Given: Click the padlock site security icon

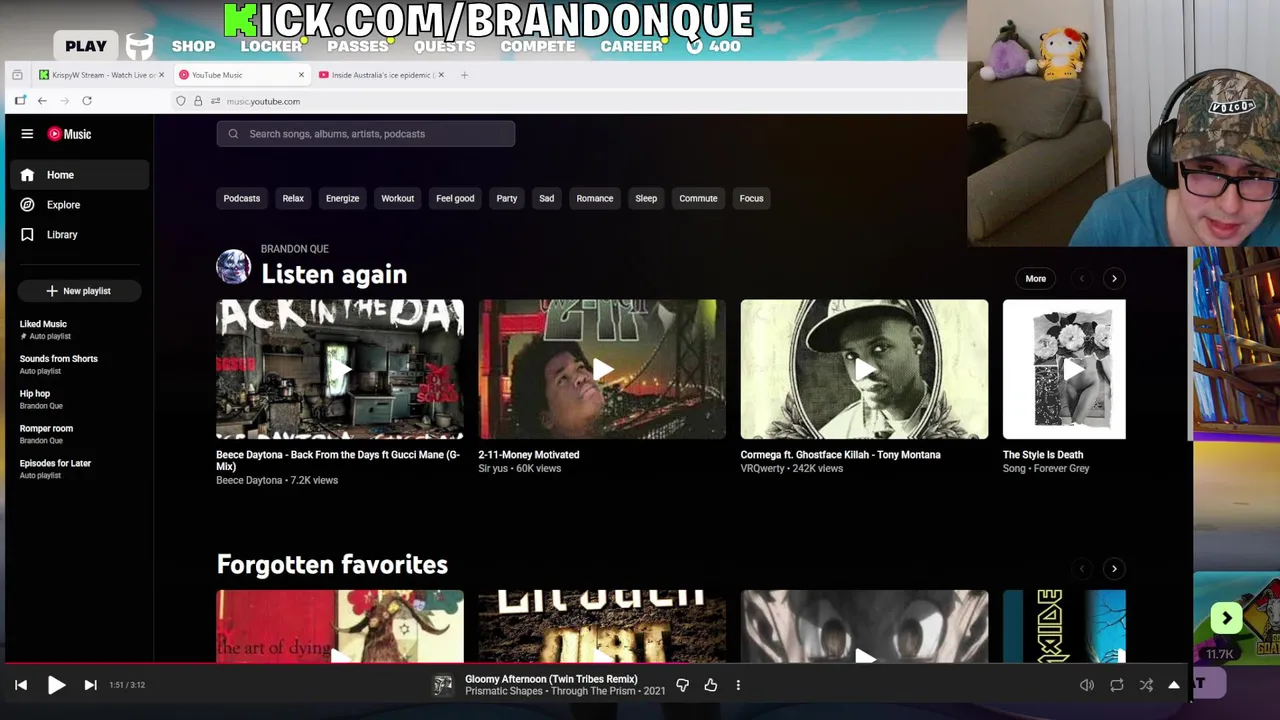Looking at the screenshot, I should (x=198, y=101).
